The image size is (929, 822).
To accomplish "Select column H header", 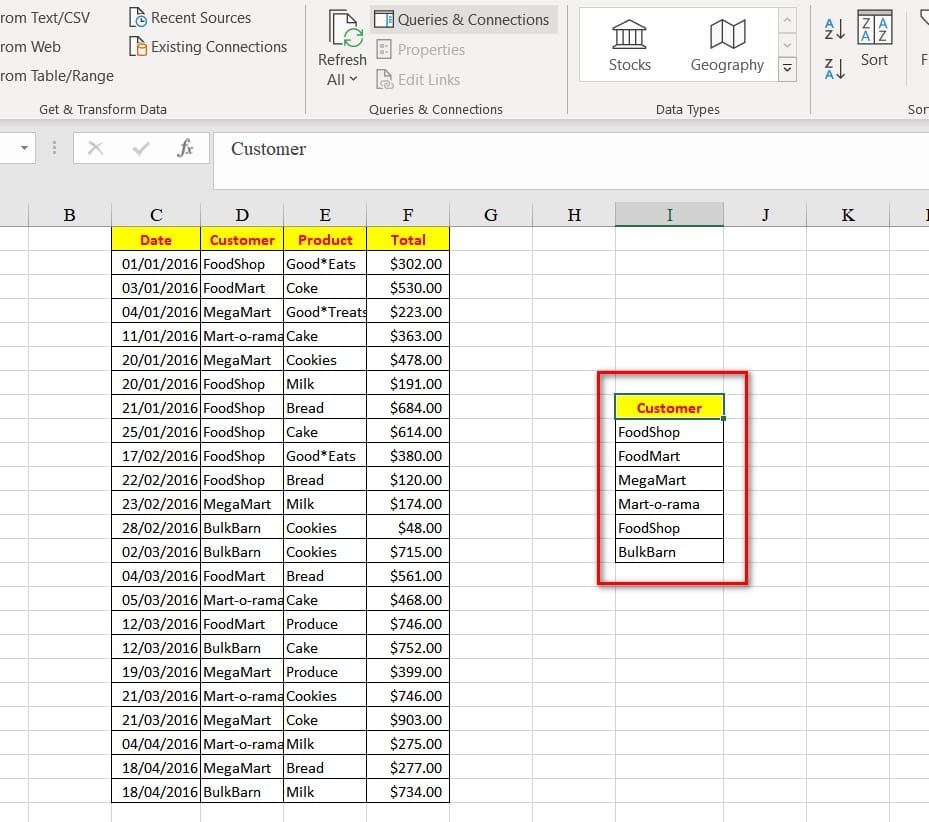I will click(x=574, y=215).
